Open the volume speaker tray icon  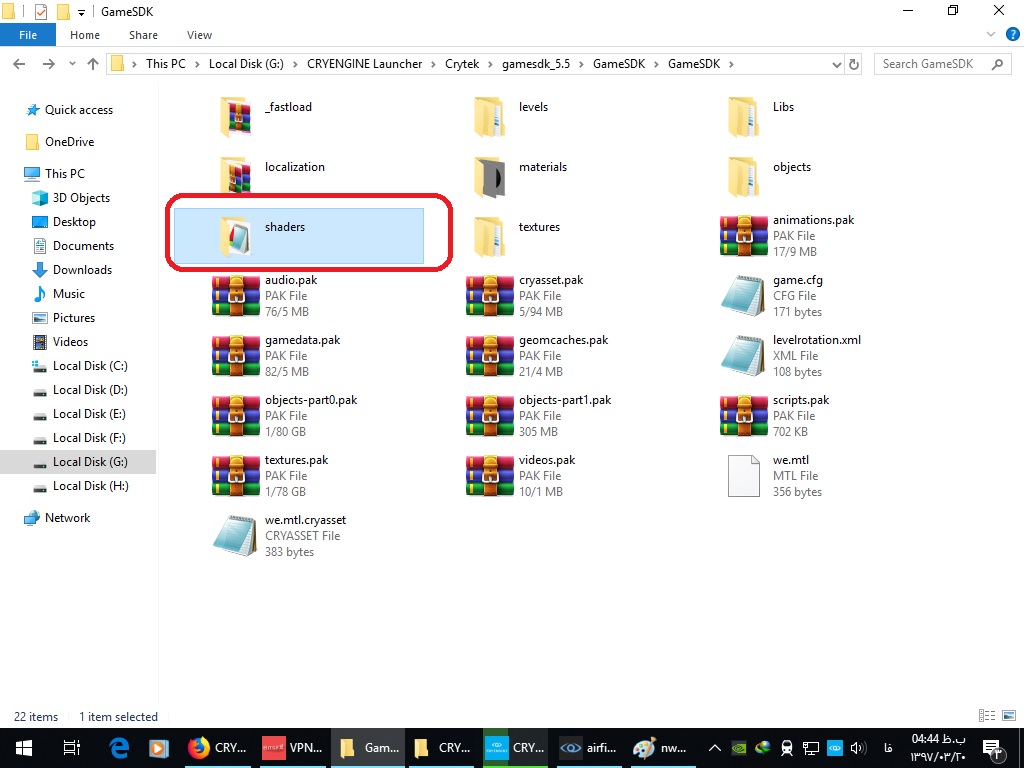pos(859,748)
